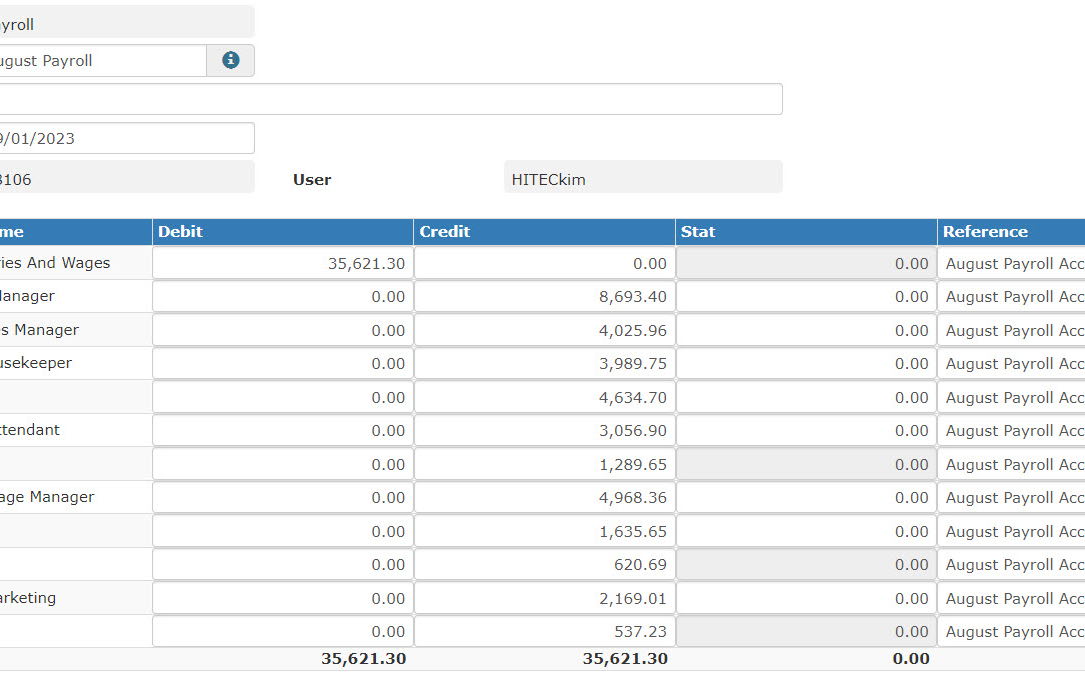
Task: Click the 35,621.30 debit cell
Action: click(x=283, y=263)
